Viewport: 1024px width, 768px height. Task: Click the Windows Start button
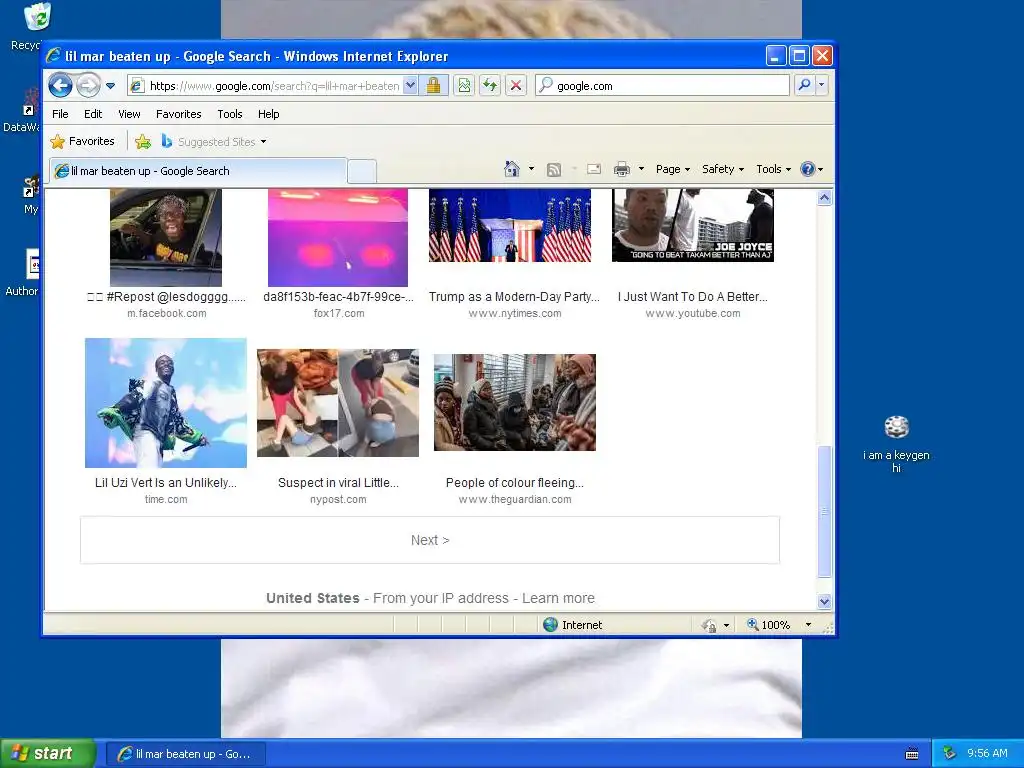coord(48,754)
